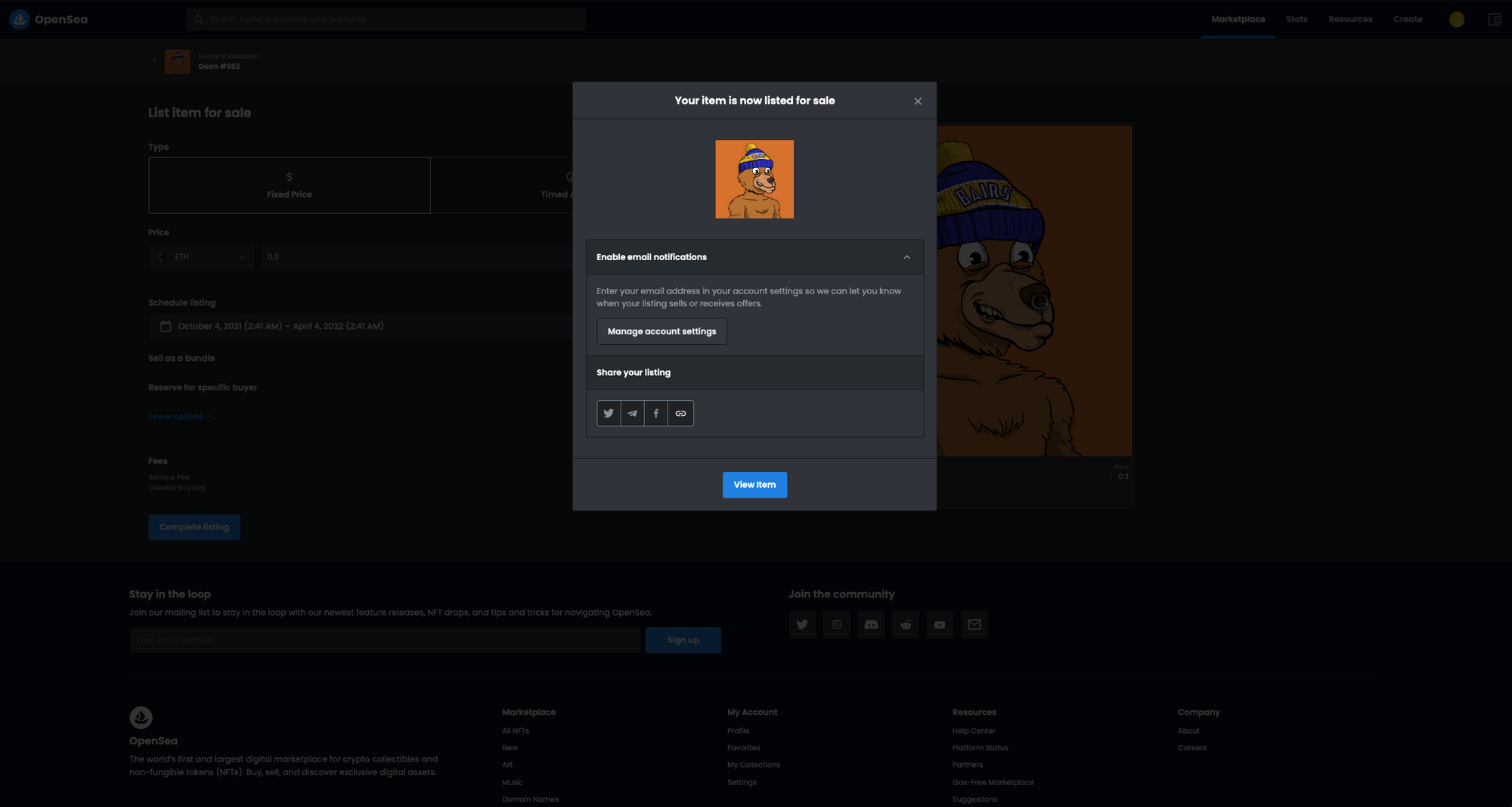Open Platform Status footer link

click(981, 748)
